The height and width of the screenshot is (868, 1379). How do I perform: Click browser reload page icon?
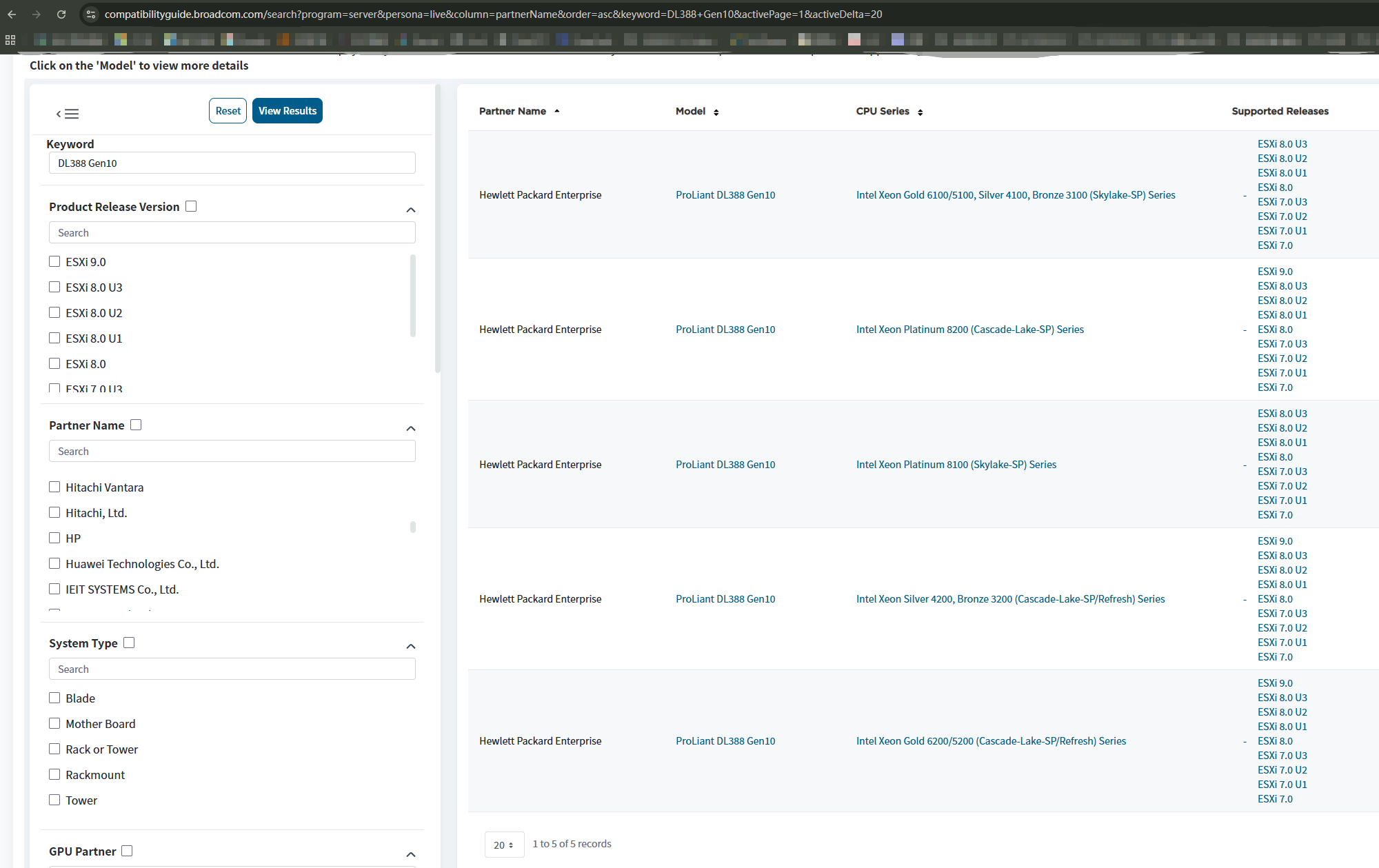[61, 14]
